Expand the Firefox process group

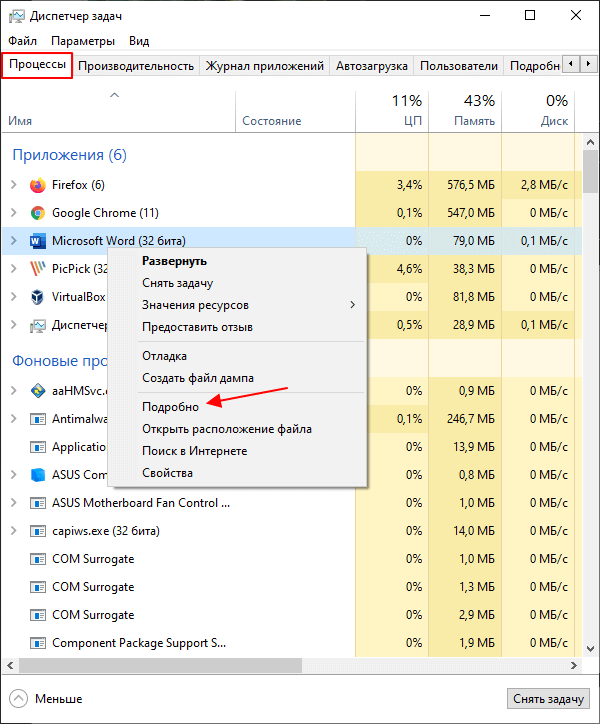click(14, 185)
